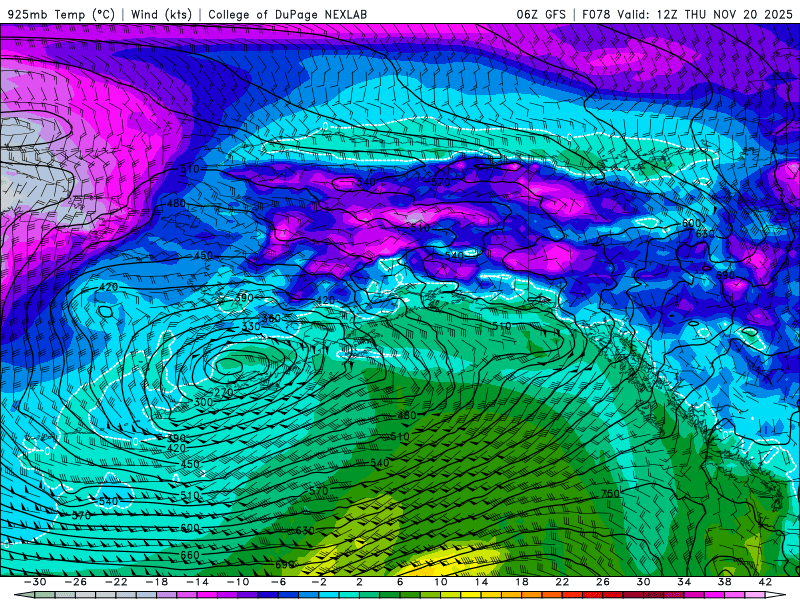The height and width of the screenshot is (600, 800).
Task: Click the 'F078 Valid: 12Z THU NOV 20 2025' text
Action: (x=687, y=14)
